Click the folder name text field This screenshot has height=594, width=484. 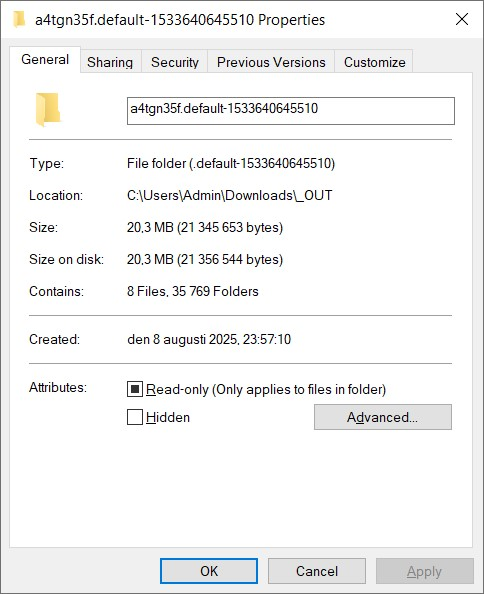coord(291,111)
